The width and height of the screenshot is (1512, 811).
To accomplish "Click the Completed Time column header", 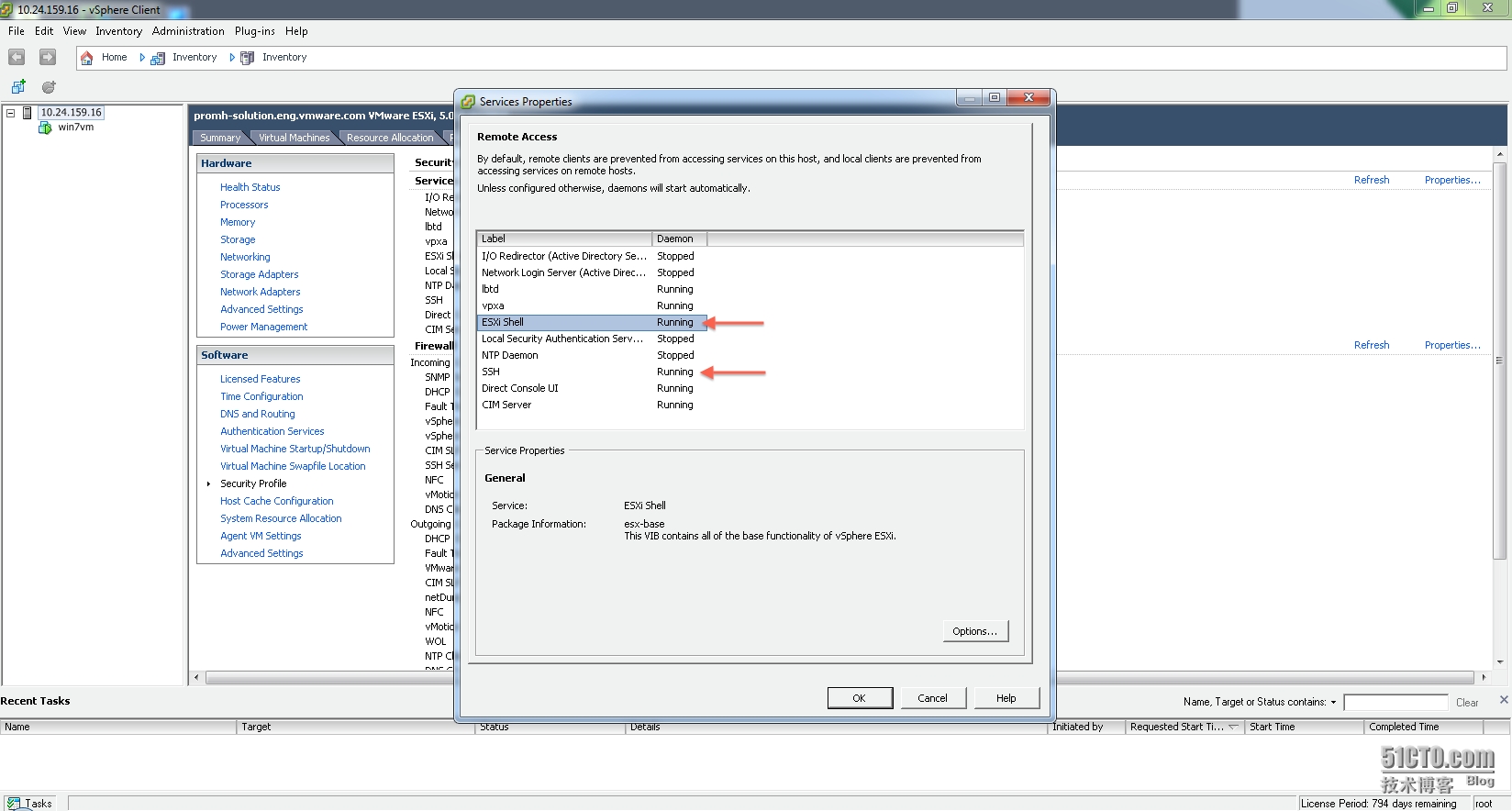I will (x=1424, y=727).
